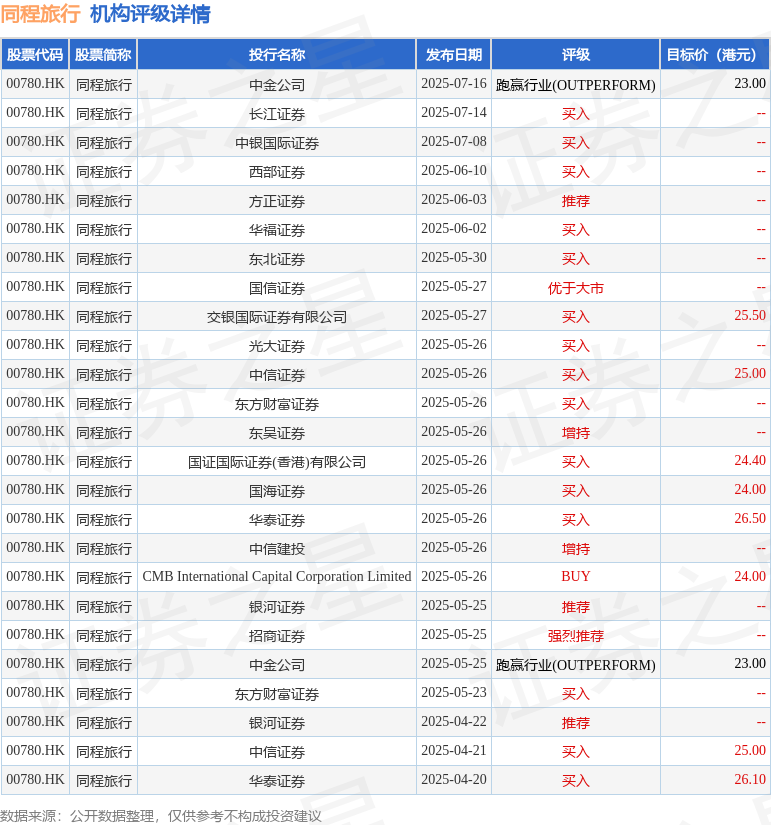Click the date 2025-05-23
The image size is (771, 825).
(x=454, y=692)
